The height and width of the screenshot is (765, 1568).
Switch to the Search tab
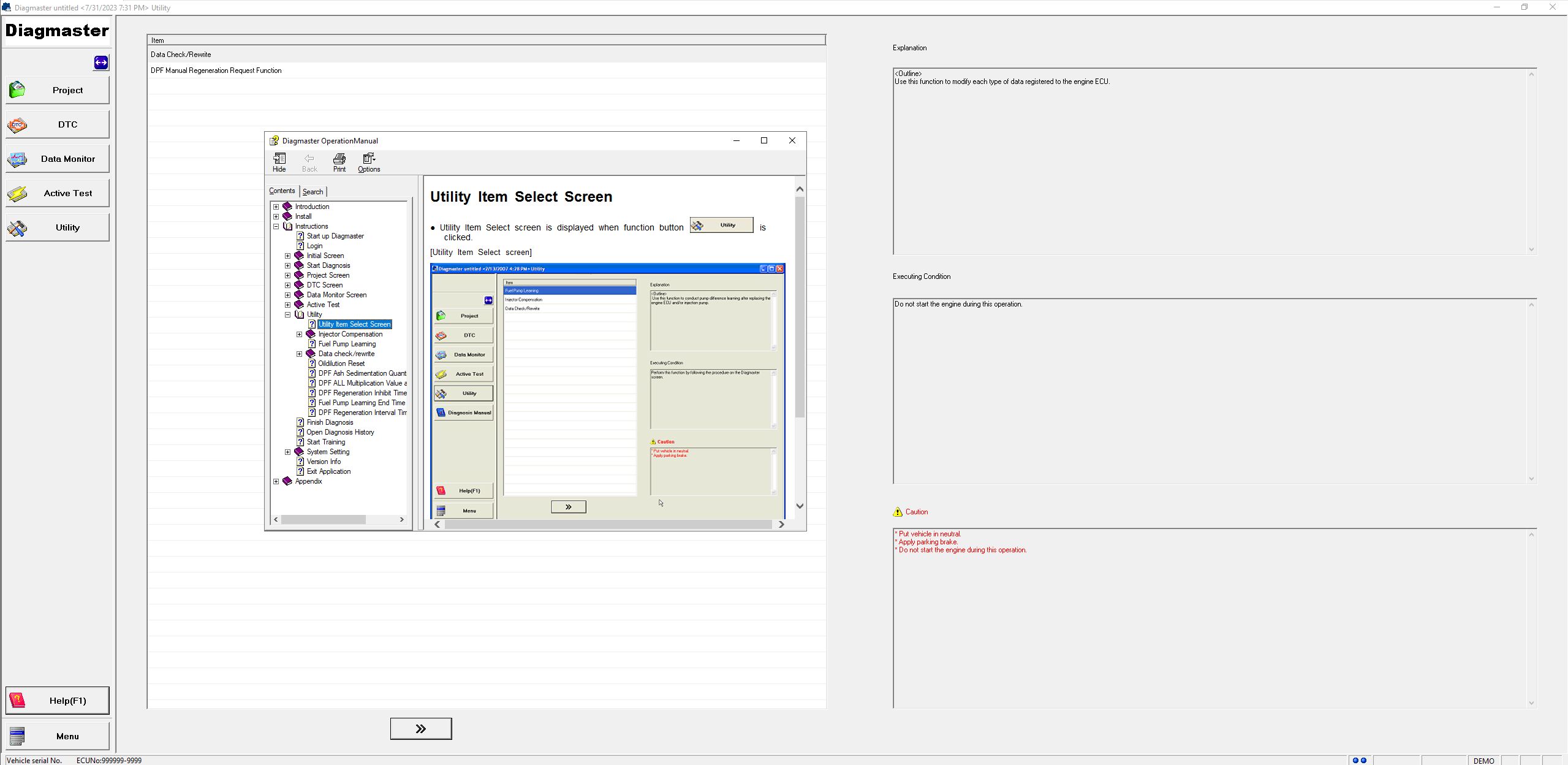tap(312, 192)
